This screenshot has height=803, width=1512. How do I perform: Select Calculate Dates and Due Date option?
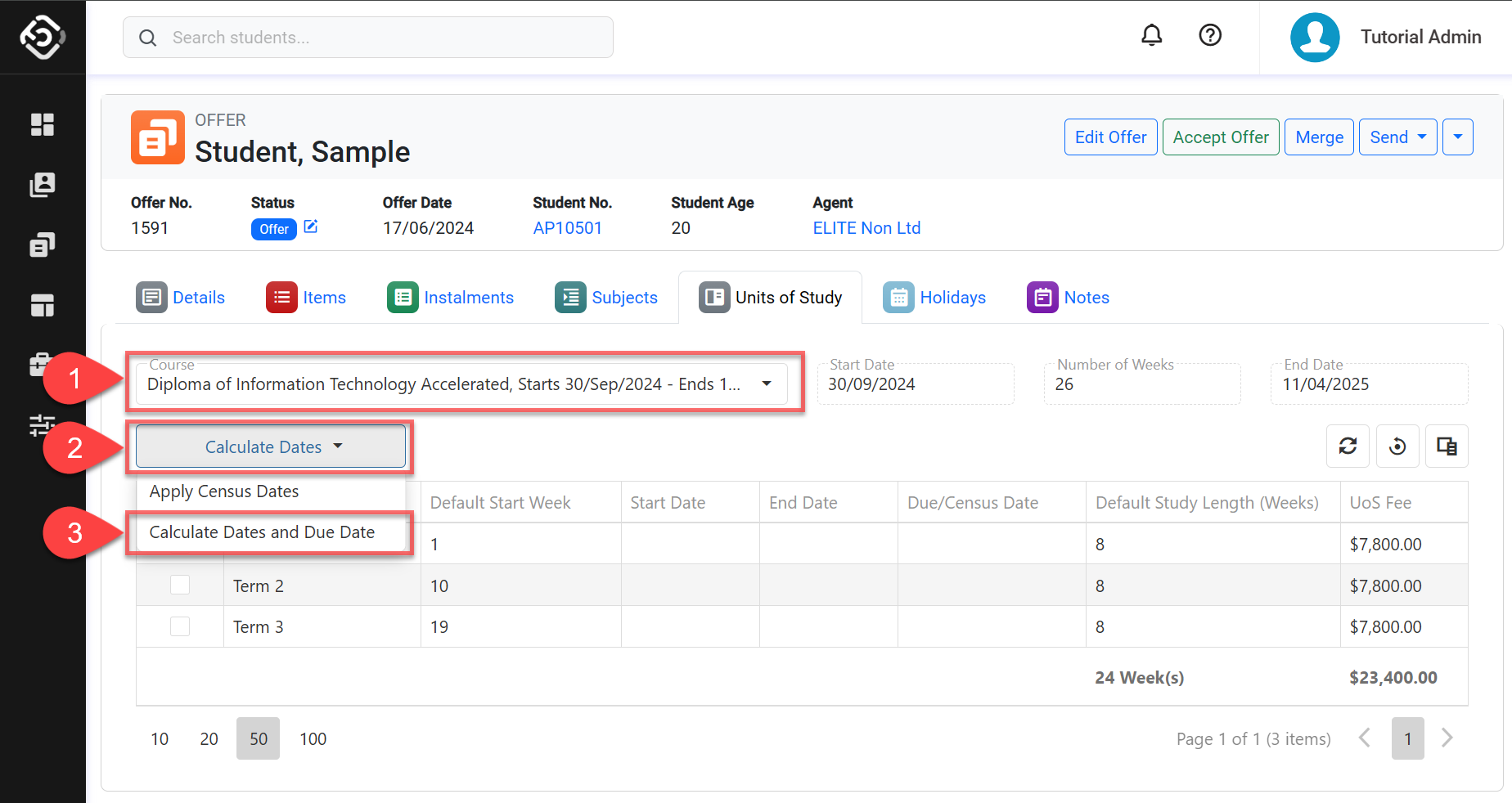tap(262, 532)
